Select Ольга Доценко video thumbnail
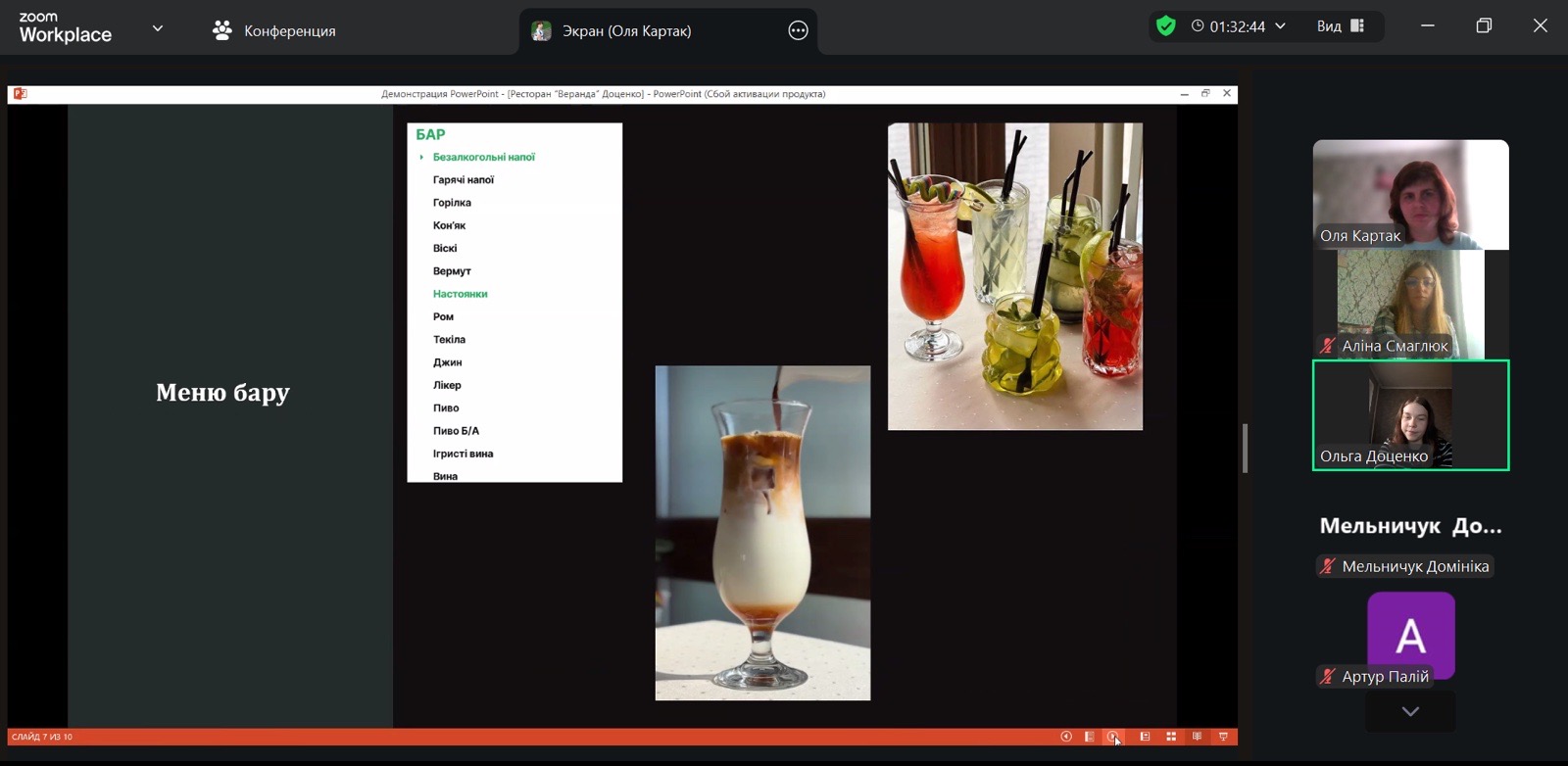Screen dimensions: 1568x766 point(1410,415)
